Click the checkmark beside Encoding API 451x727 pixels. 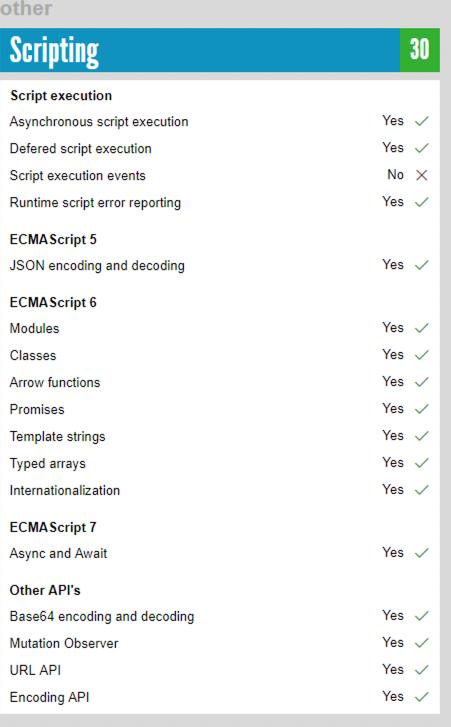coord(421,697)
